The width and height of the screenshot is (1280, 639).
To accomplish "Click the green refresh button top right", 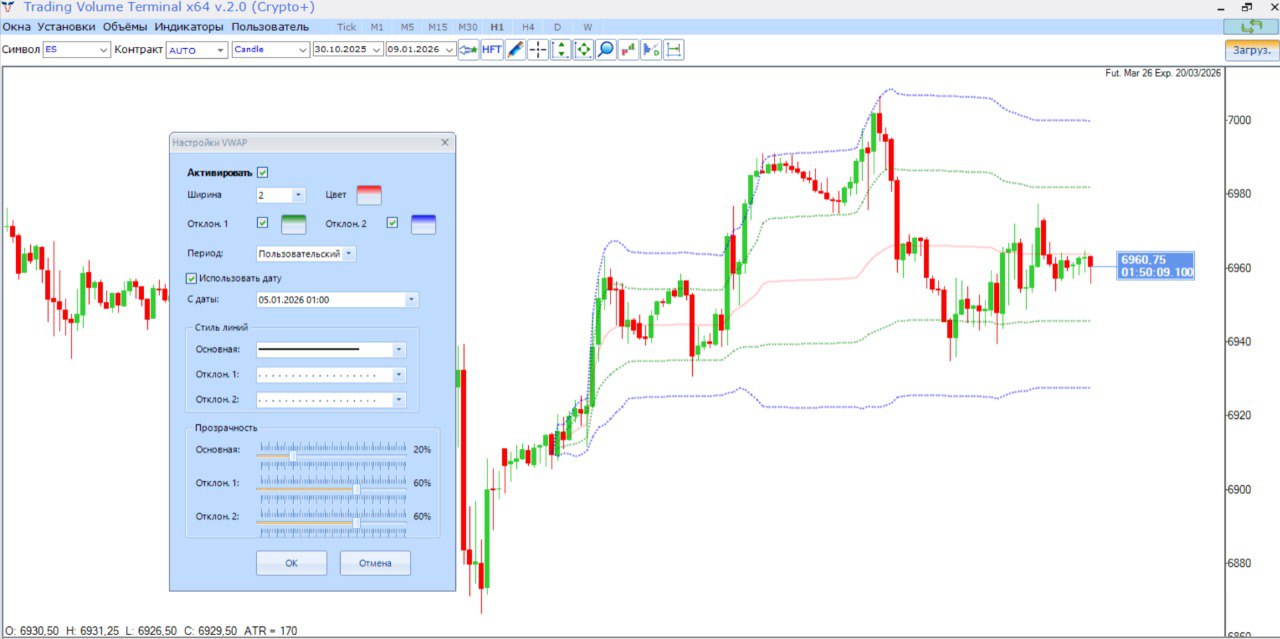I will click(x=1251, y=27).
